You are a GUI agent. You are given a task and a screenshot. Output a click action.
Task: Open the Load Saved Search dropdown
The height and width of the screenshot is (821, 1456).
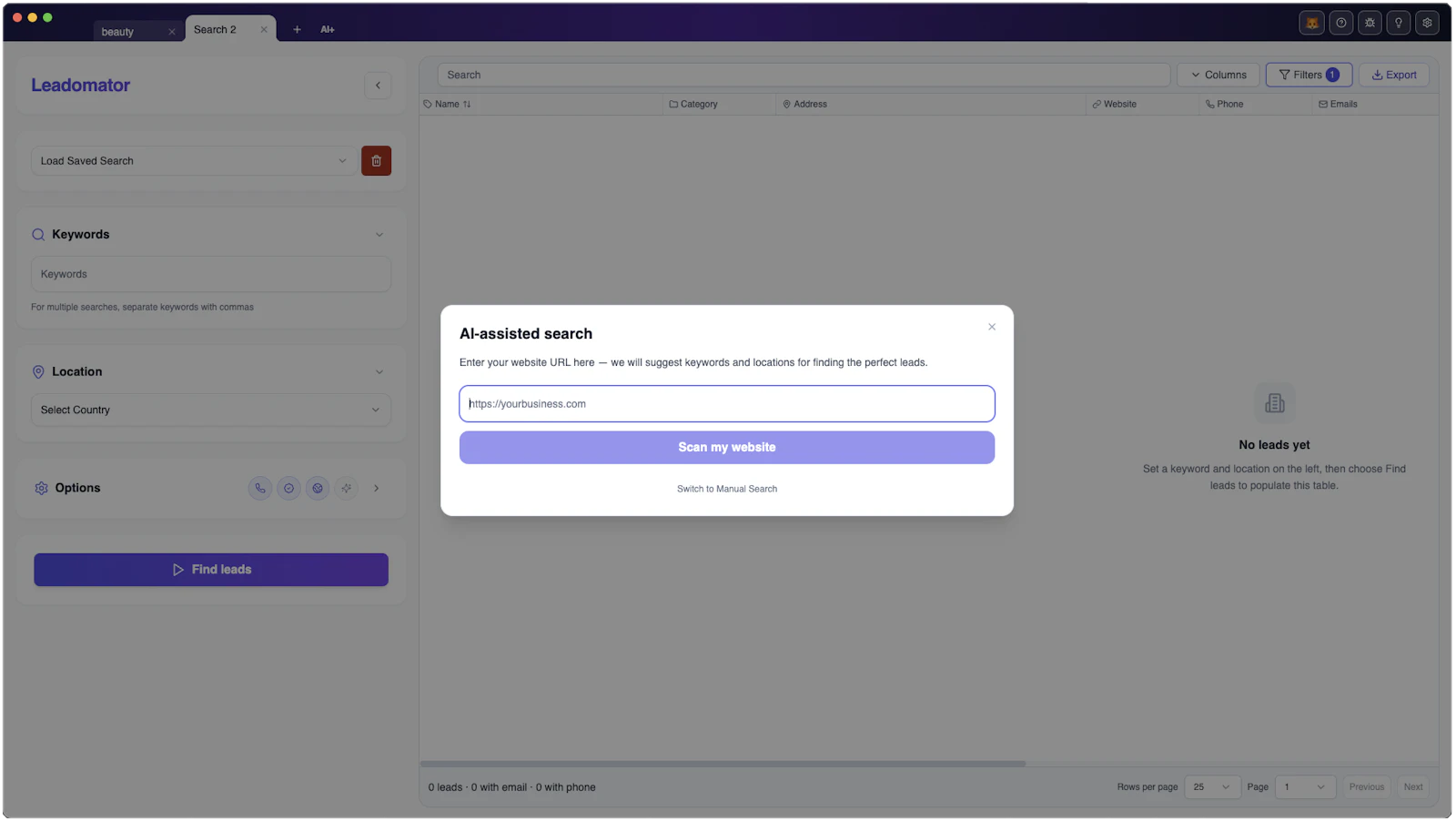[x=194, y=161]
